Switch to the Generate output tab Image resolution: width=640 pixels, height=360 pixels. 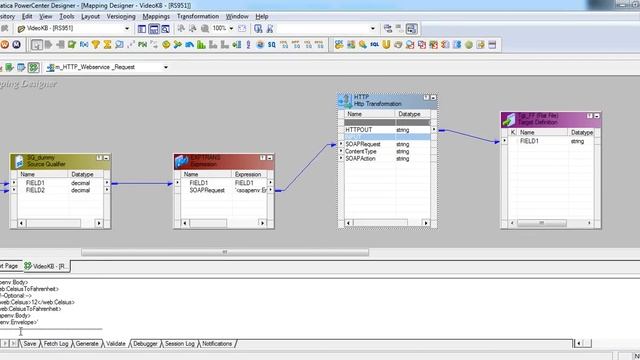[87, 344]
